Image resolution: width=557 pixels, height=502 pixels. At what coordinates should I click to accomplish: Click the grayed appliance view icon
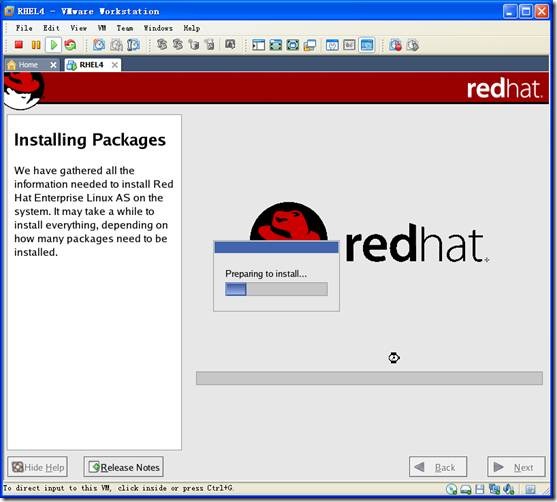pyautogui.click(x=349, y=45)
